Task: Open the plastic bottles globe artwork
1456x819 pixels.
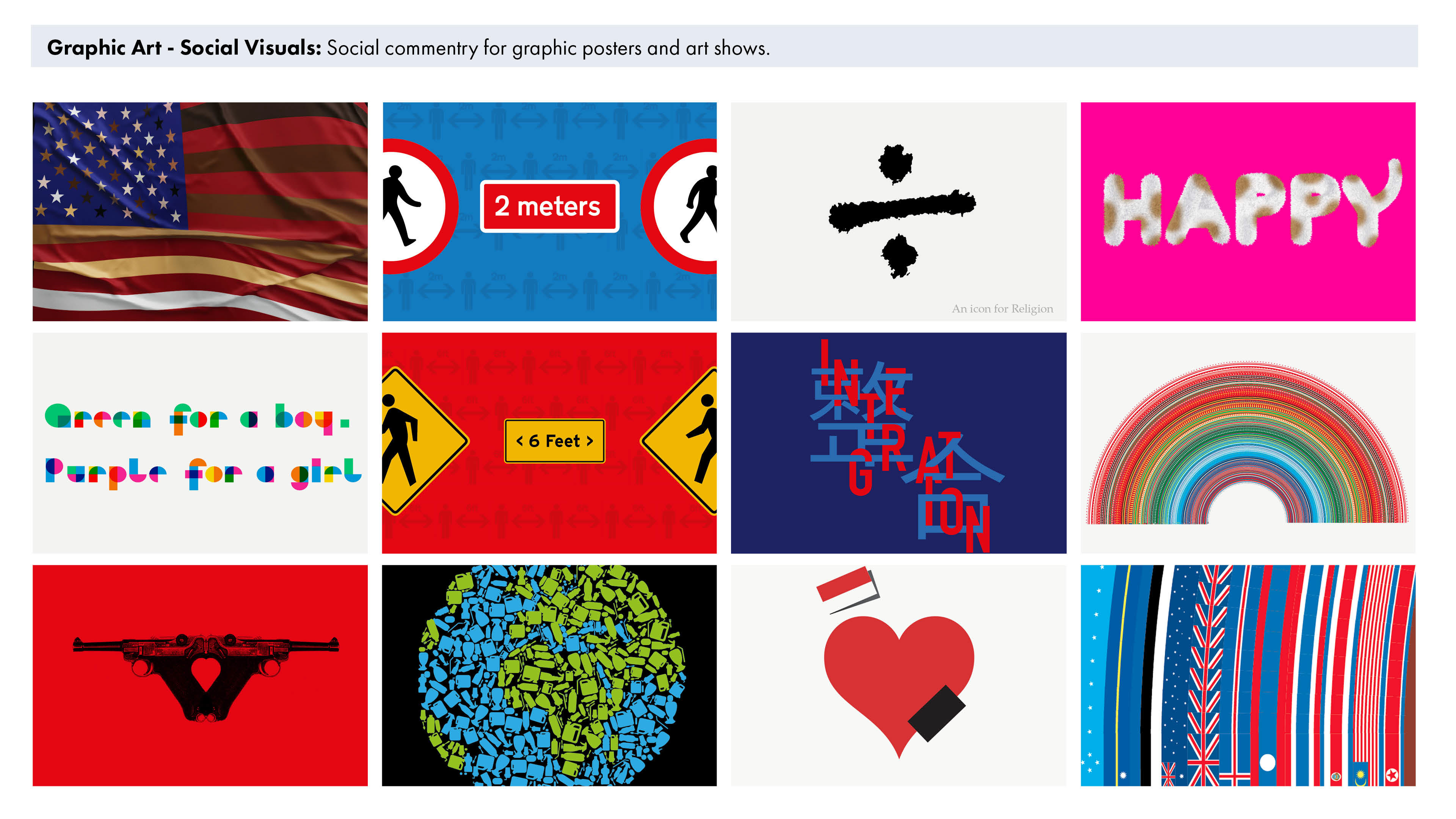Action: click(x=549, y=675)
